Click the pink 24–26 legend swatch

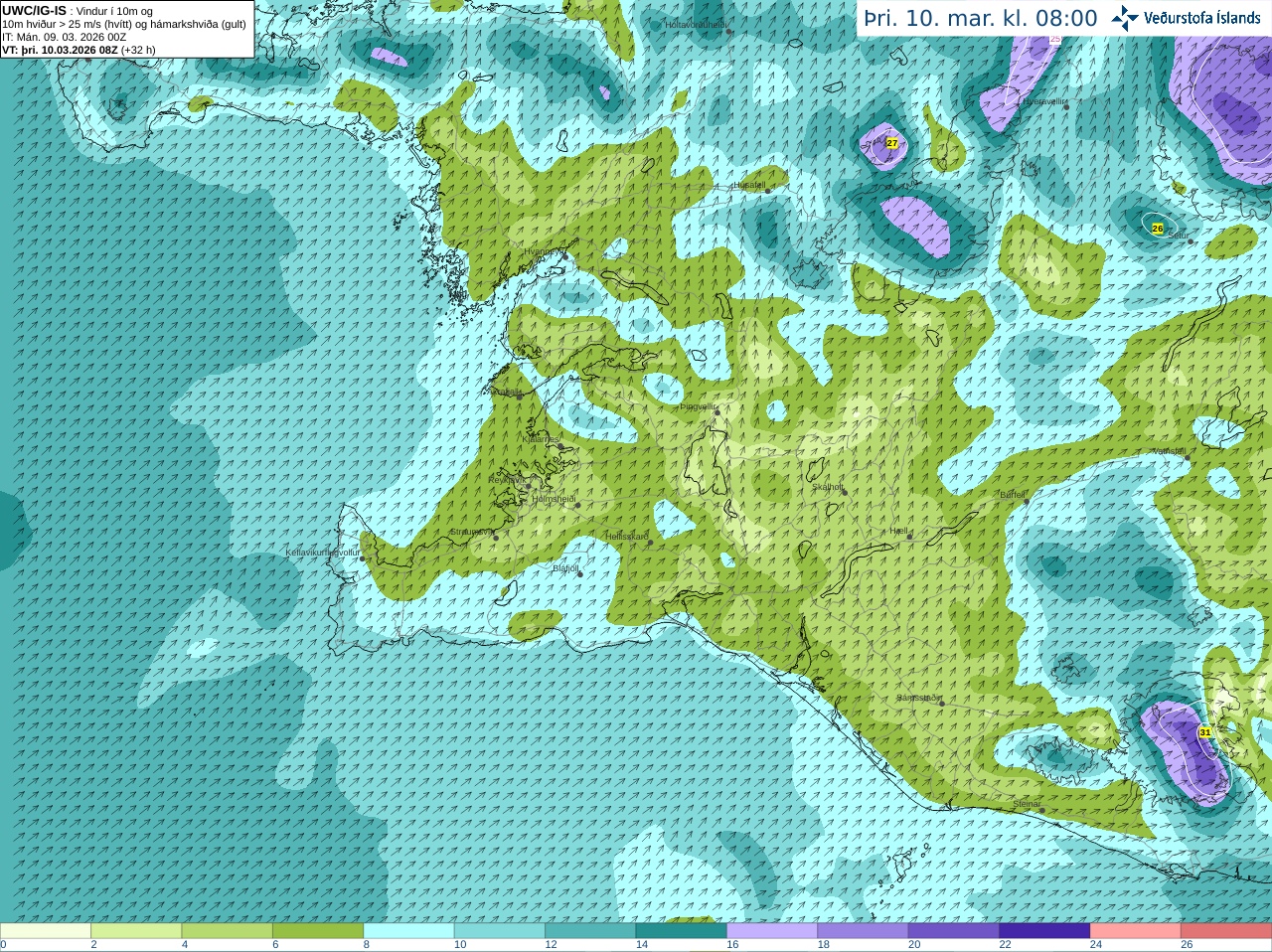click(x=1136, y=931)
